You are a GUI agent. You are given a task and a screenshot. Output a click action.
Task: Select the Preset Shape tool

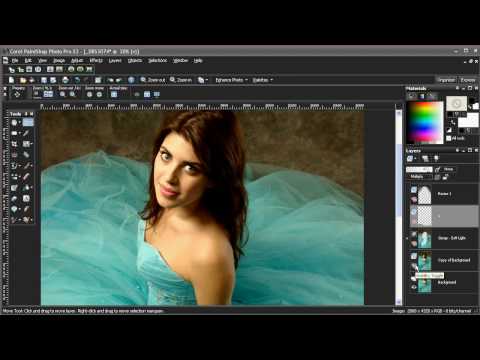15,209
